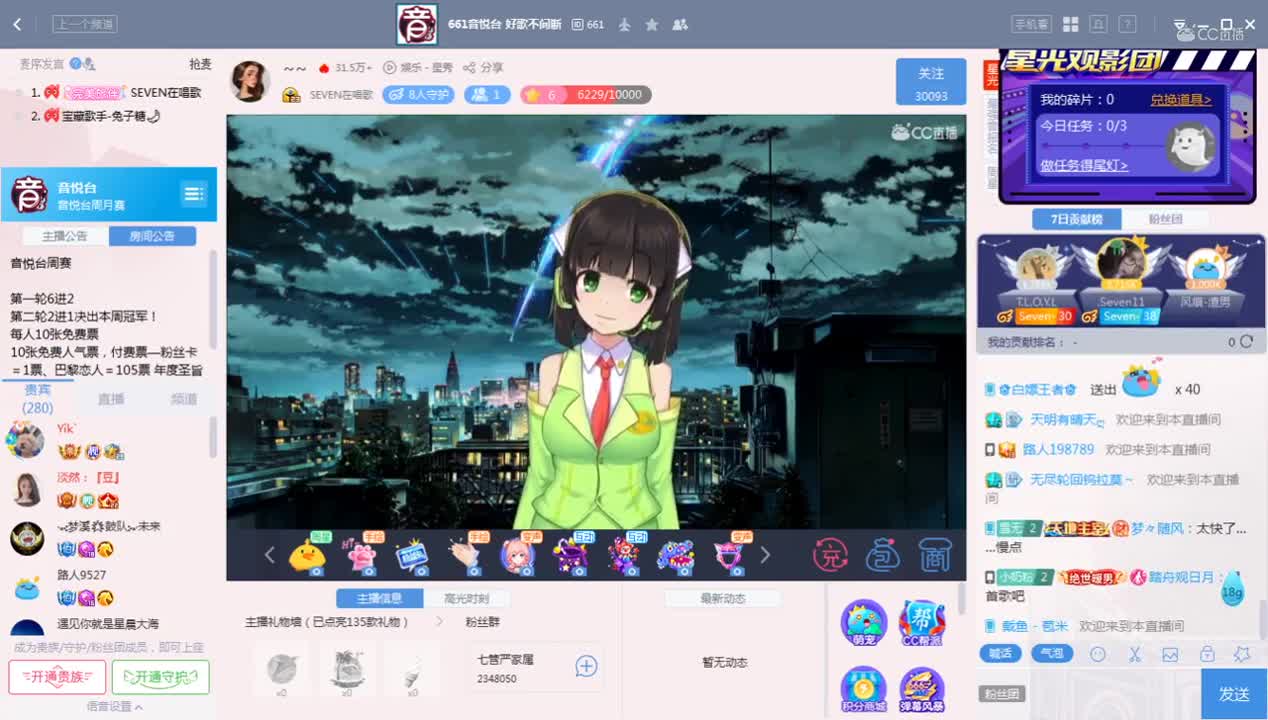Click 做任务得星灯> task link

1084,166
